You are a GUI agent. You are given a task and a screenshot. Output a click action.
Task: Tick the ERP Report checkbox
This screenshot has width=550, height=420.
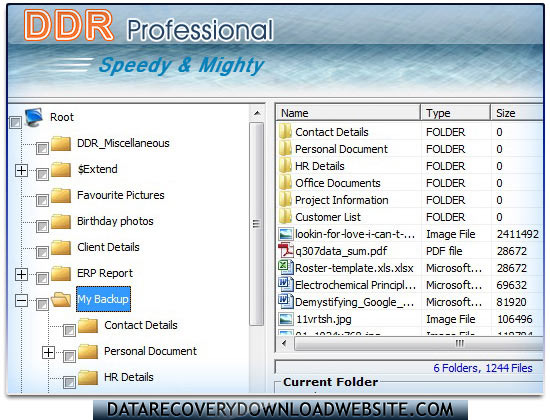click(x=42, y=278)
